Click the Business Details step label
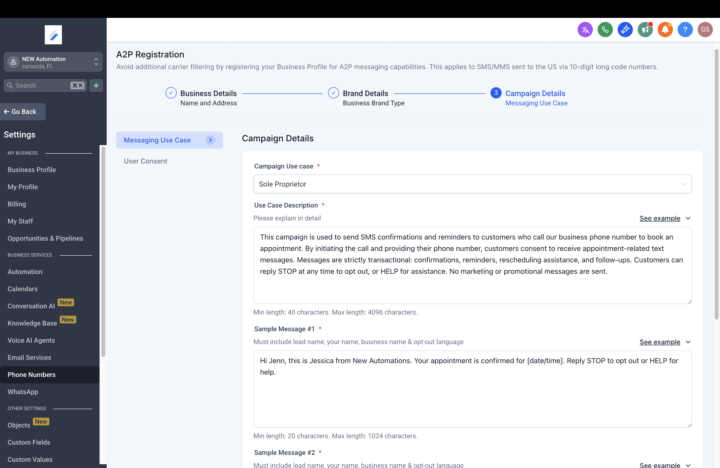This screenshot has width=720, height=468. pos(208,93)
